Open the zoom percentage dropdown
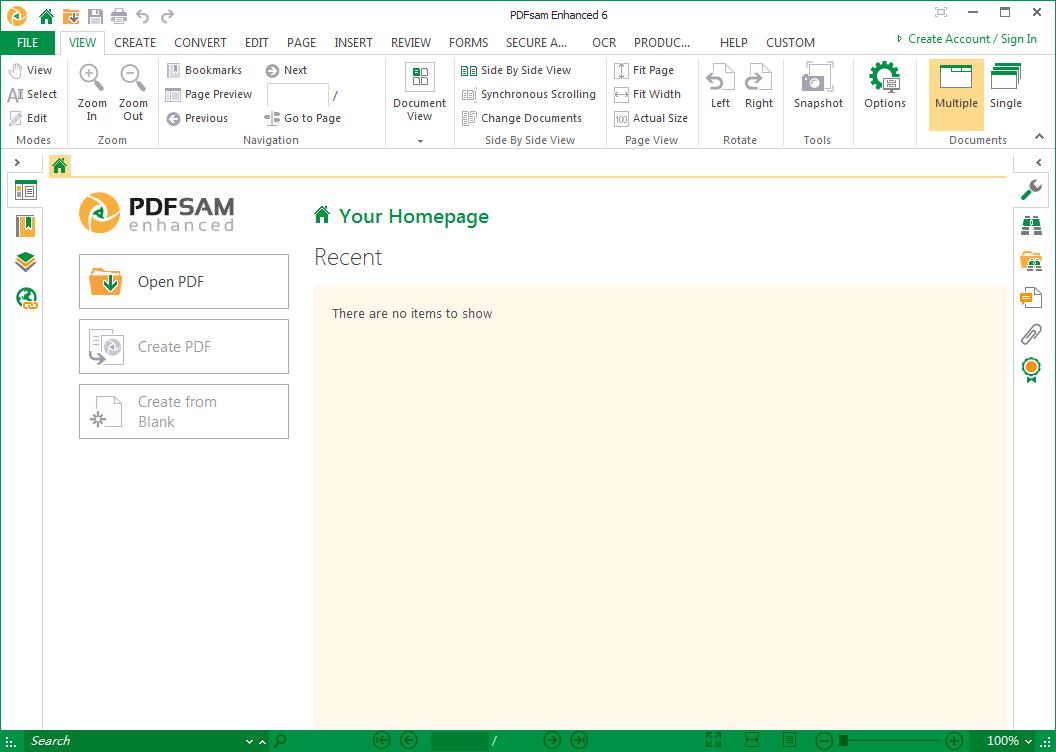Screen dimensions: 1056x752 (x=1027, y=742)
